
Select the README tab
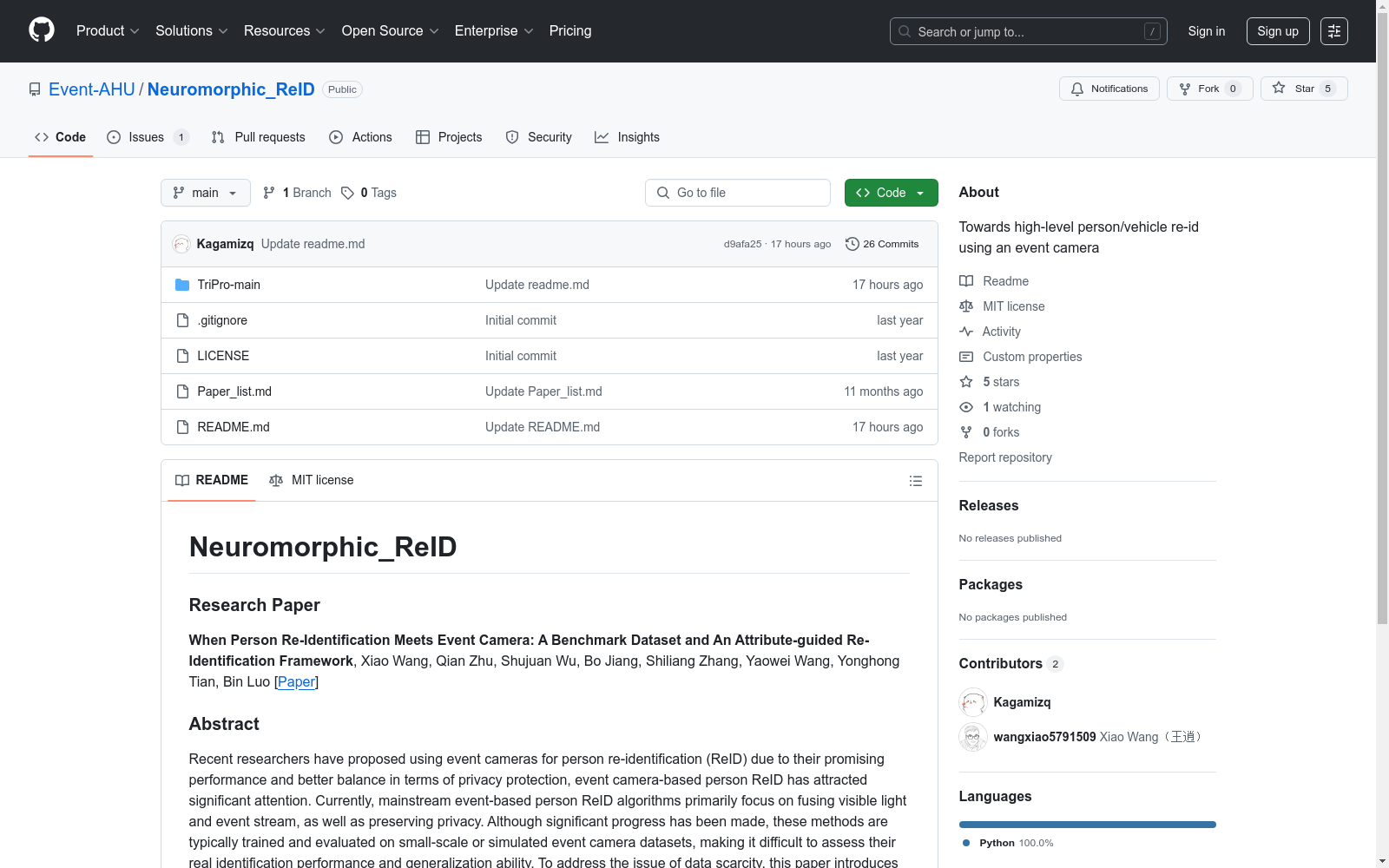click(212, 480)
